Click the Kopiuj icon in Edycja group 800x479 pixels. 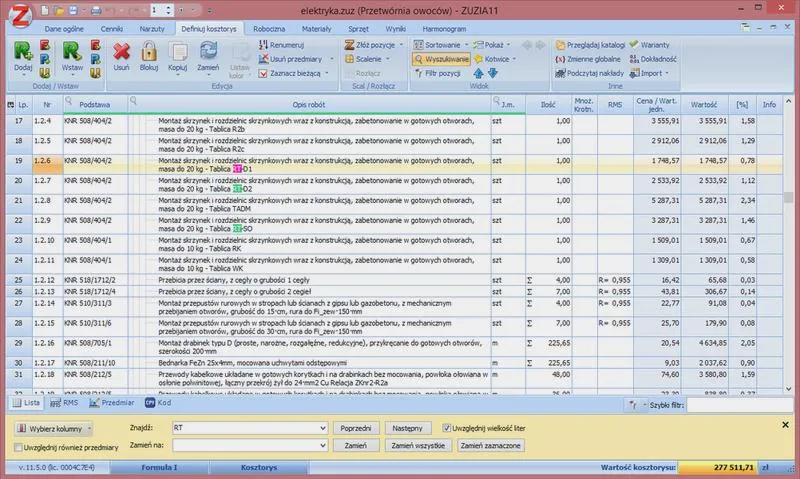[x=178, y=52]
